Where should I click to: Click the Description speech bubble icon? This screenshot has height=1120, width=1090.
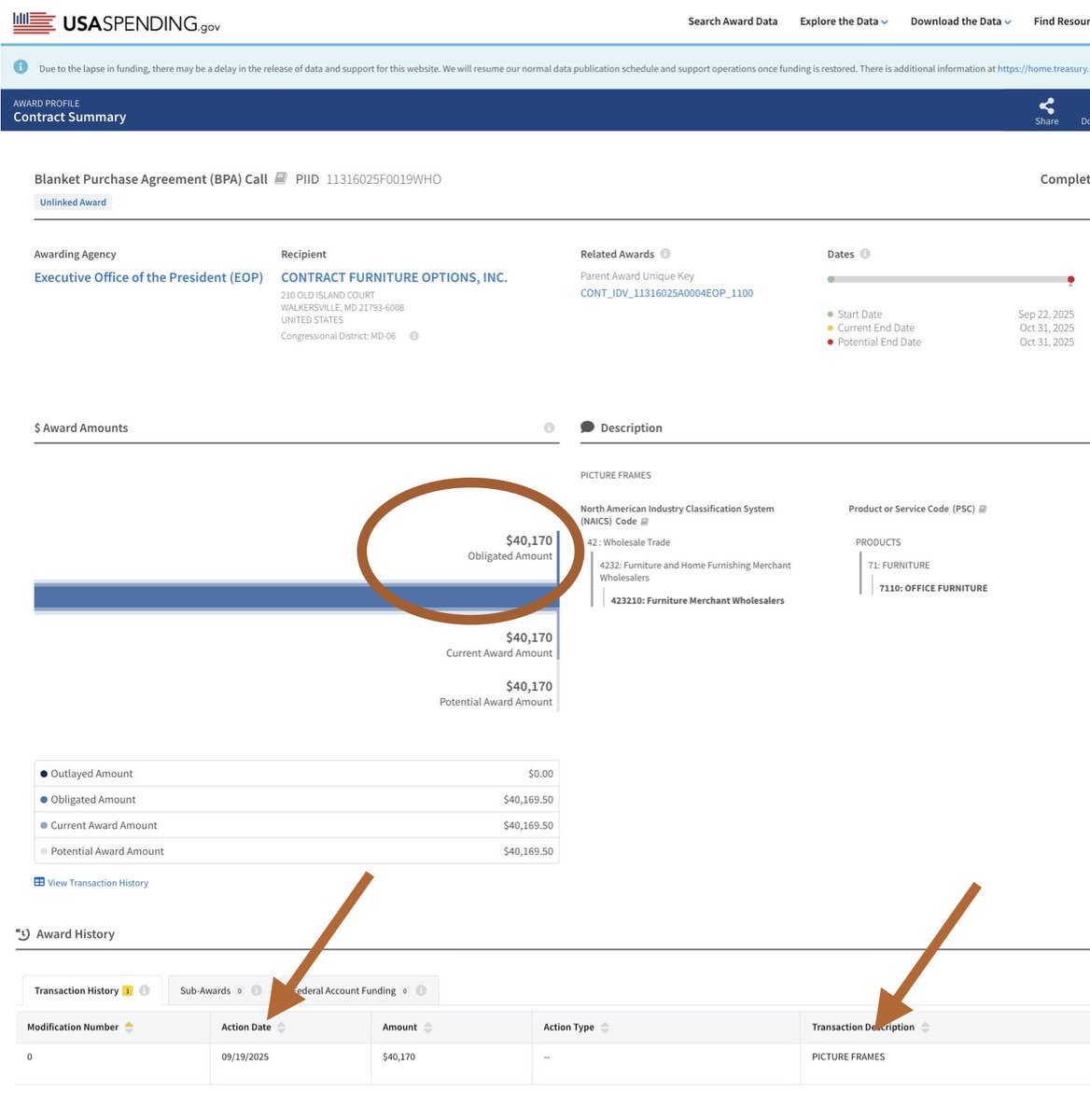pos(587,427)
